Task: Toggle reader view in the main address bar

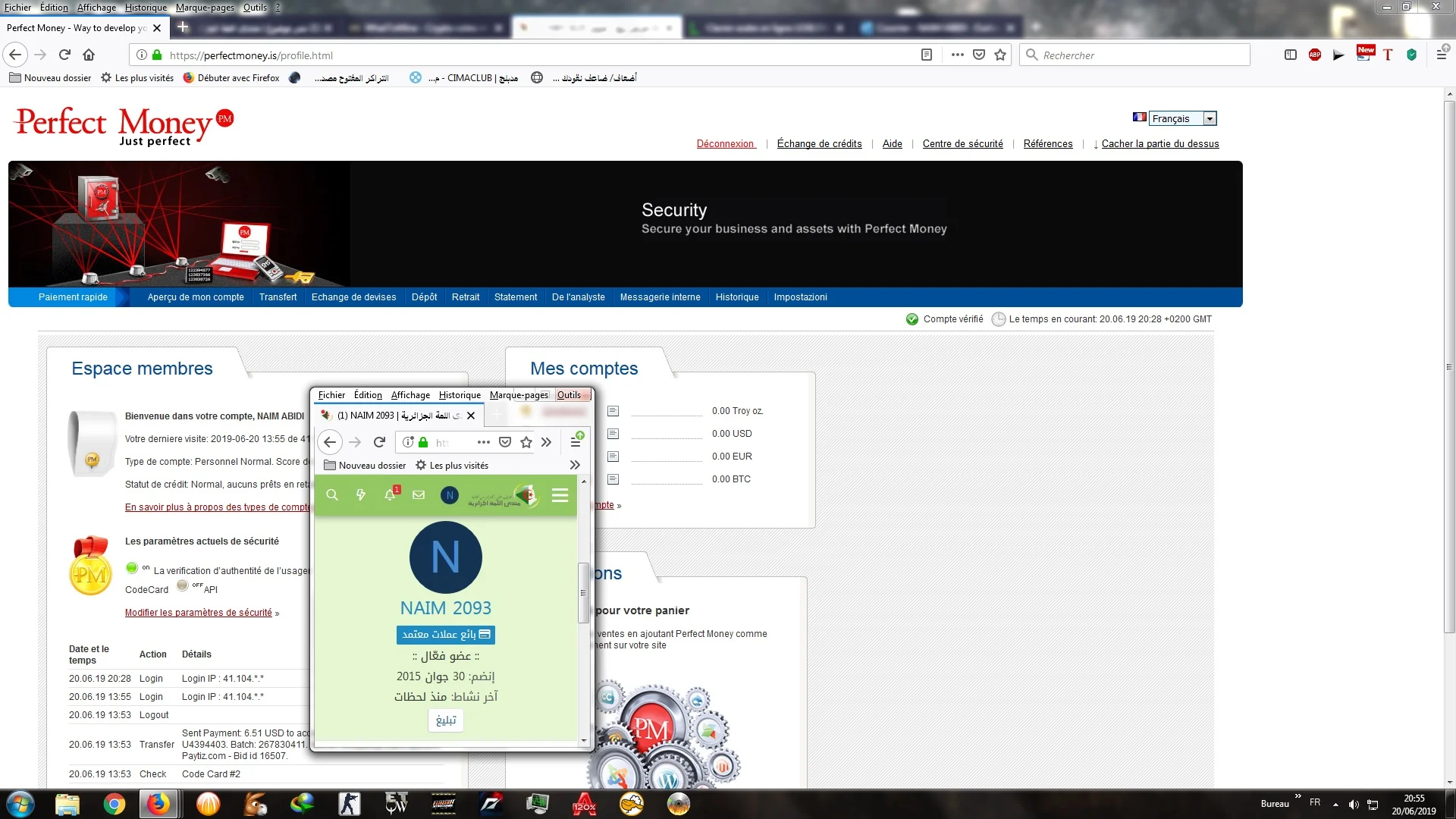Action: pyautogui.click(x=926, y=55)
